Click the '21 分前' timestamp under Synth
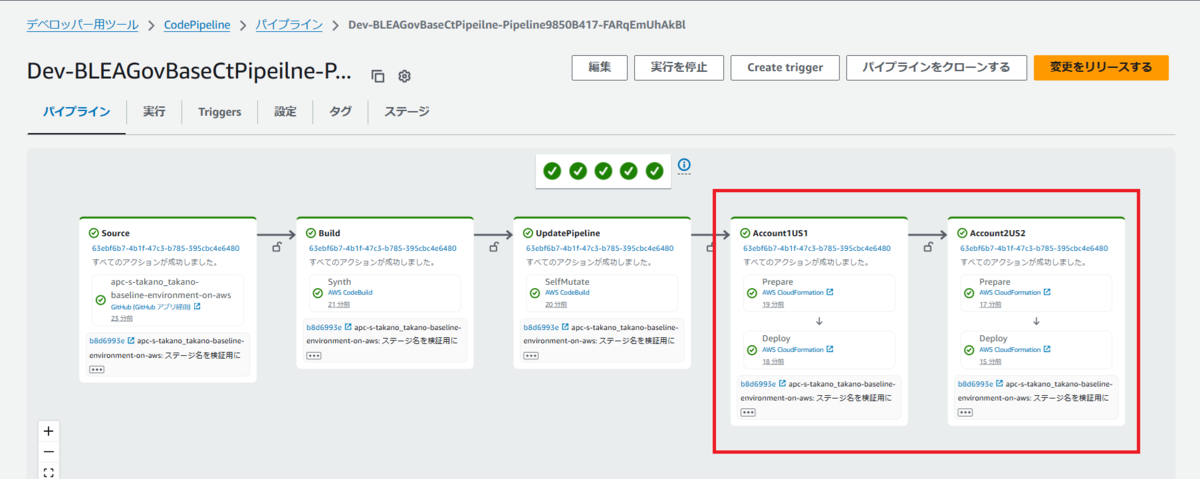This screenshot has width=1200, height=479. pyautogui.click(x=339, y=304)
